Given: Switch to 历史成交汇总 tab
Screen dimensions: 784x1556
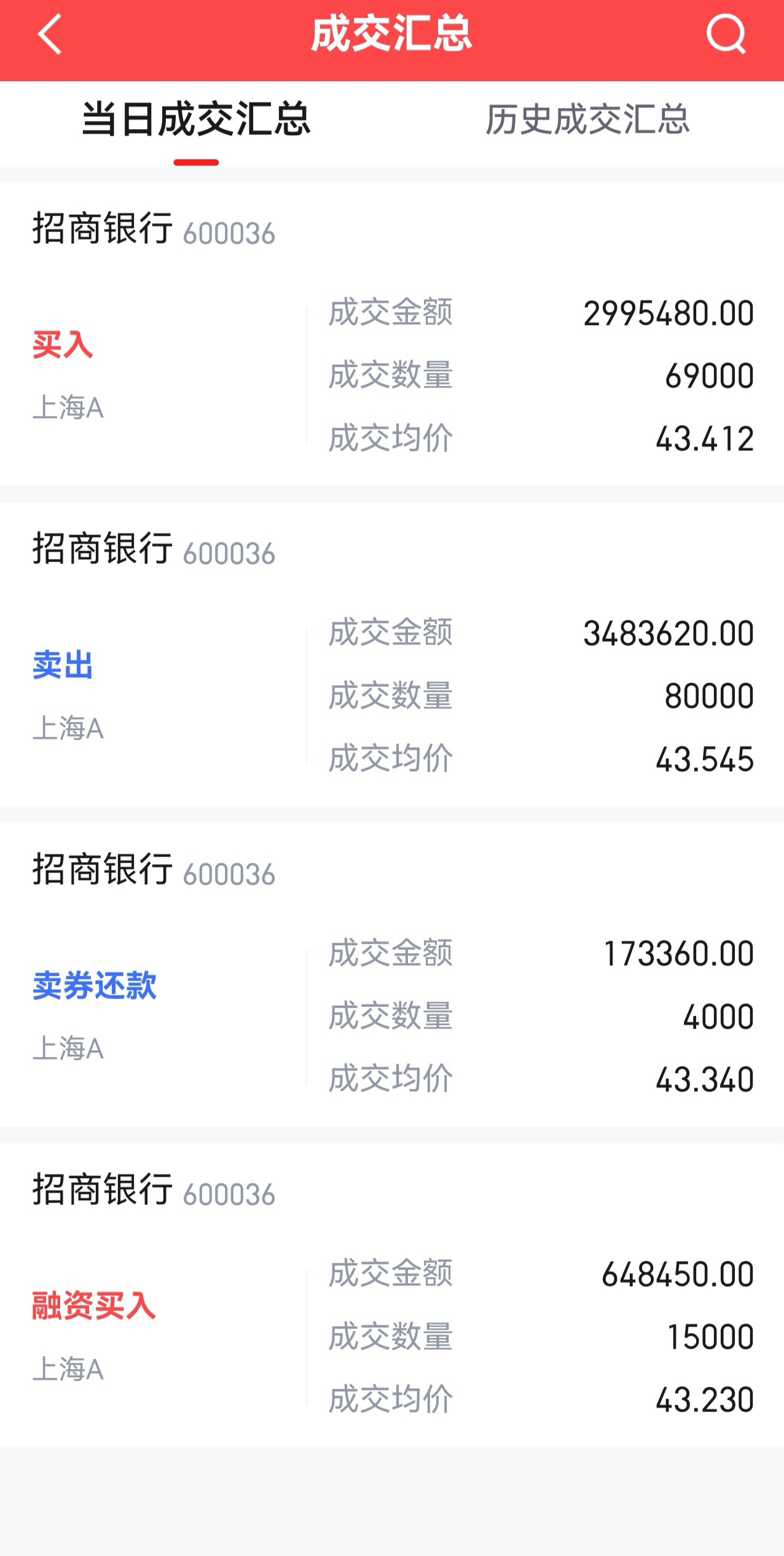Looking at the screenshot, I should (588, 119).
